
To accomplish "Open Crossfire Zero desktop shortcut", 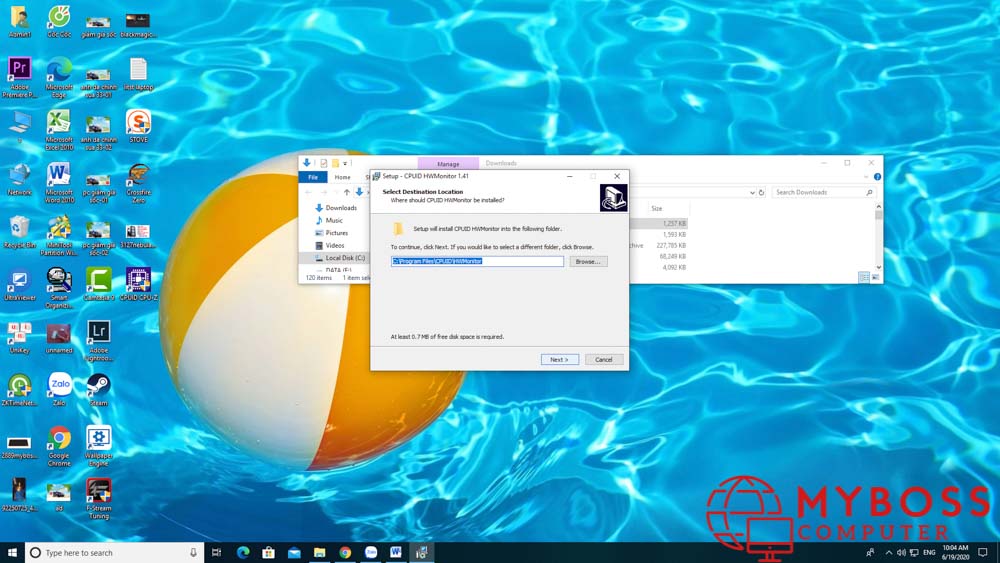I will click(x=138, y=183).
